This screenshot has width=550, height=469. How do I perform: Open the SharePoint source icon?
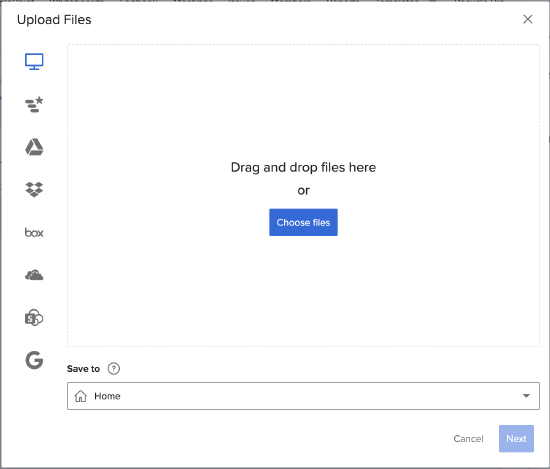(x=34, y=317)
